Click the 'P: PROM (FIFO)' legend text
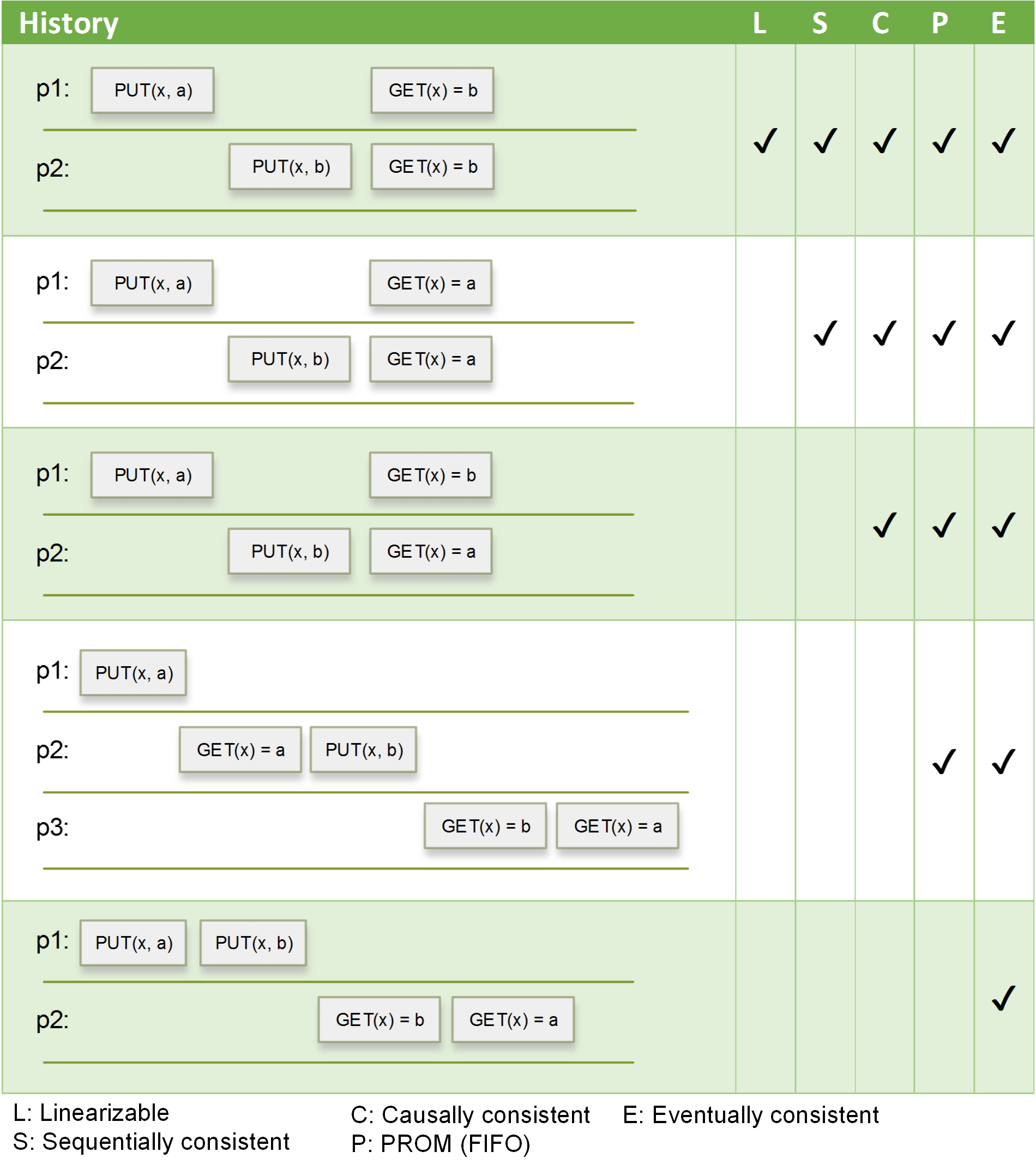This screenshot has width=1036, height=1170. click(441, 1144)
